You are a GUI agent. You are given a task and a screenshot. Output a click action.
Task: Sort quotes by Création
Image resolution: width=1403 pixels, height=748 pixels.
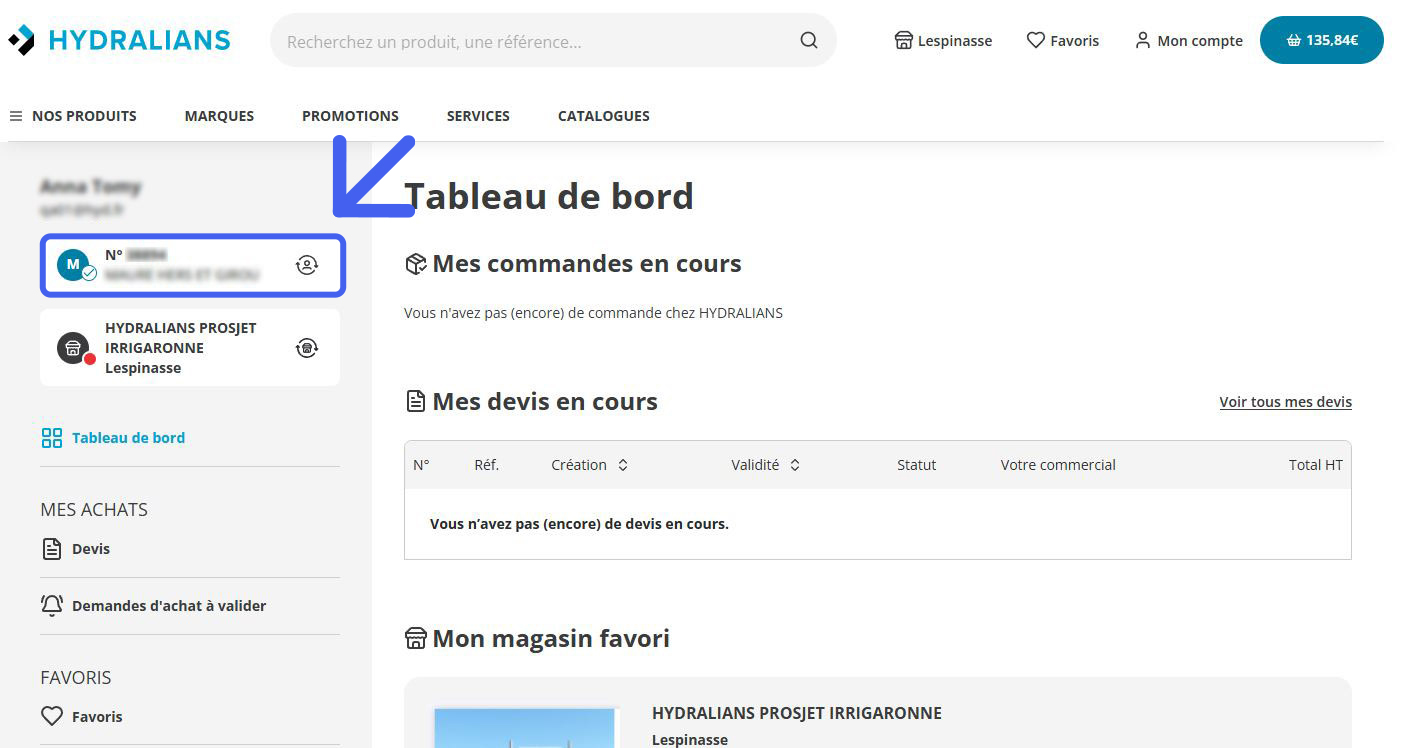(590, 465)
